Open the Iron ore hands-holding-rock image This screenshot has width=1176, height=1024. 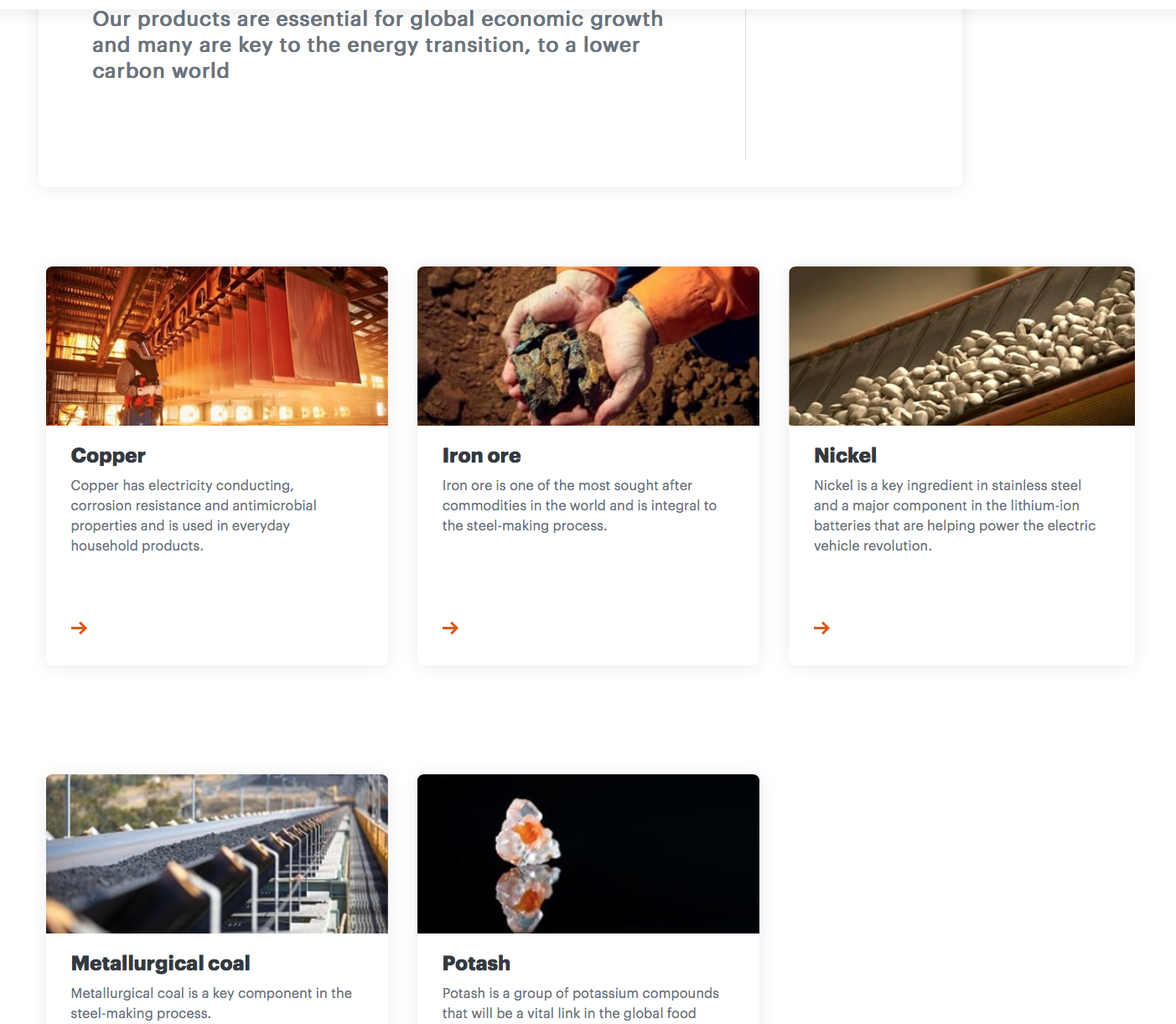pyautogui.click(x=588, y=346)
